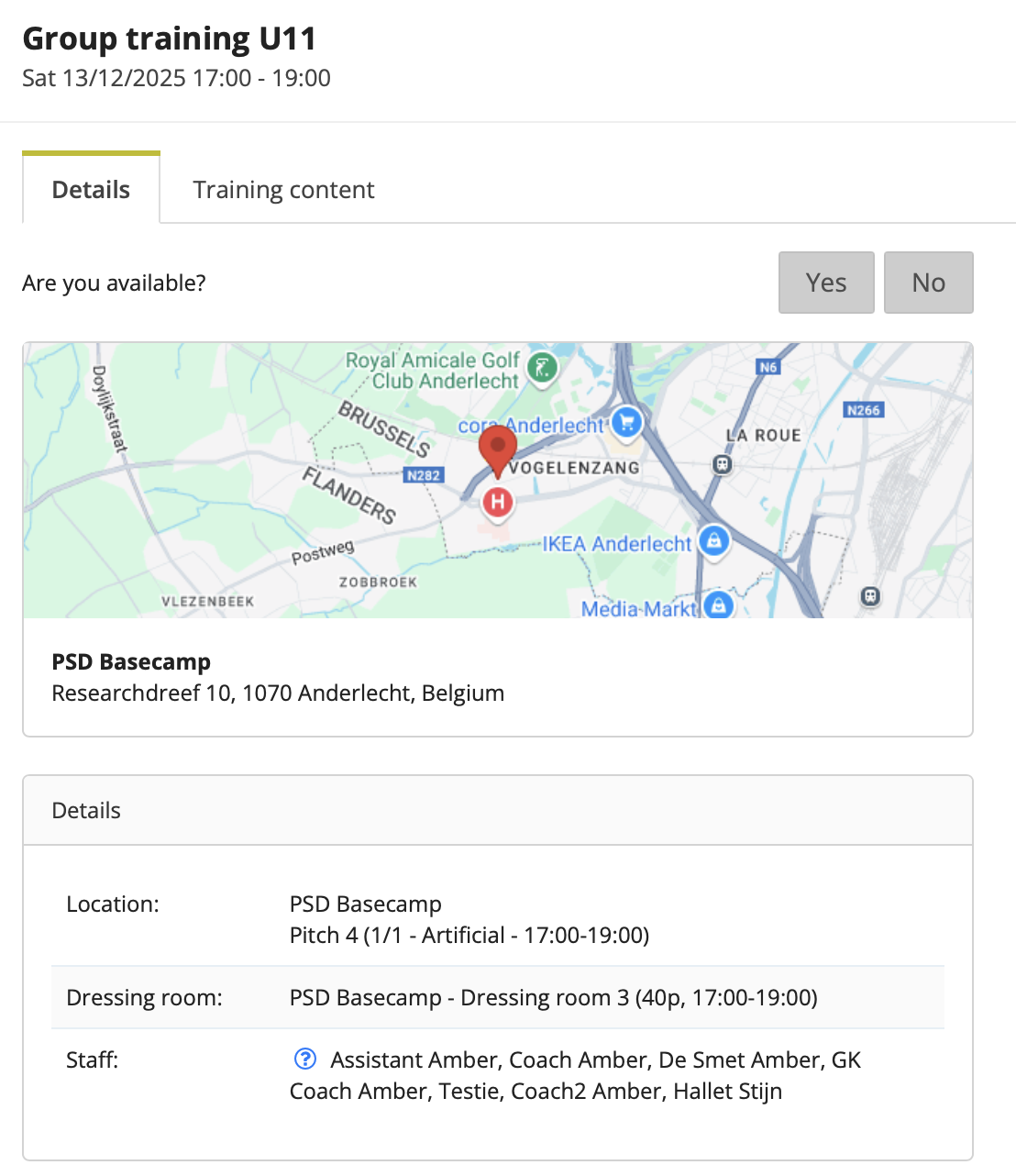Select the Details tab

point(91,190)
